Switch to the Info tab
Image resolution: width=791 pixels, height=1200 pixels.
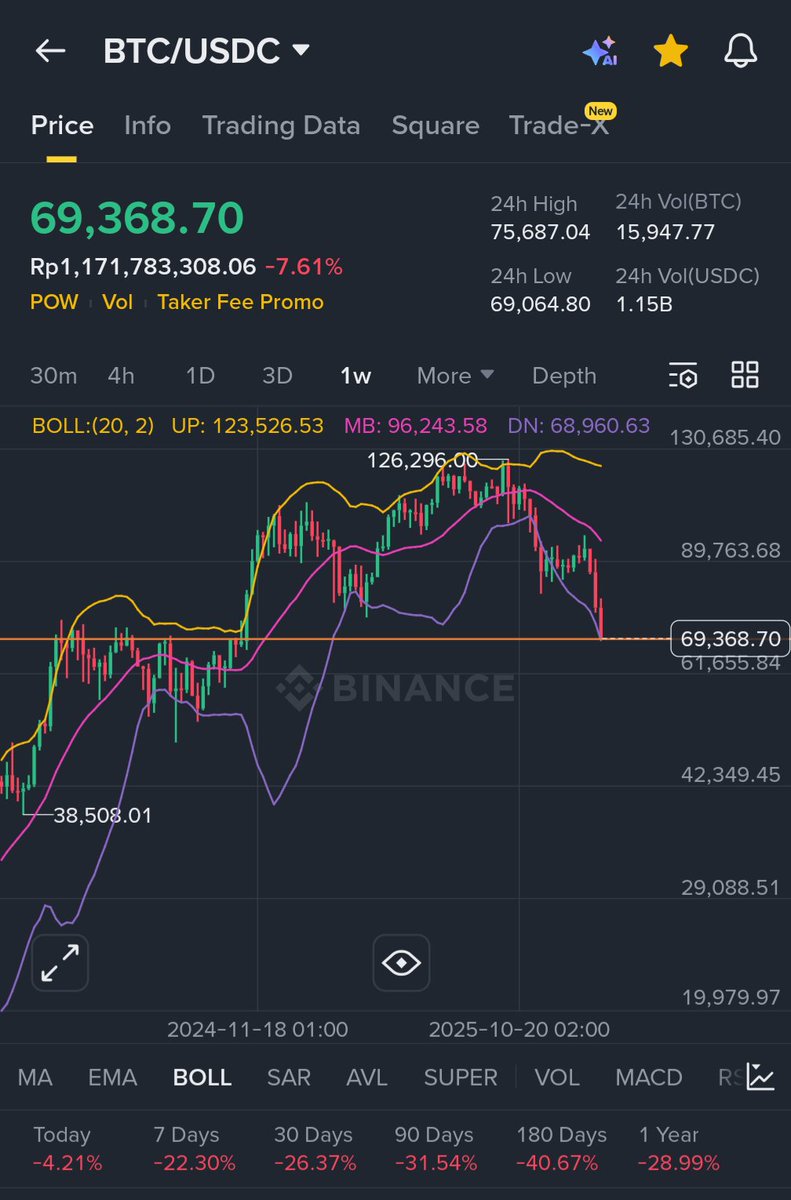[147, 125]
